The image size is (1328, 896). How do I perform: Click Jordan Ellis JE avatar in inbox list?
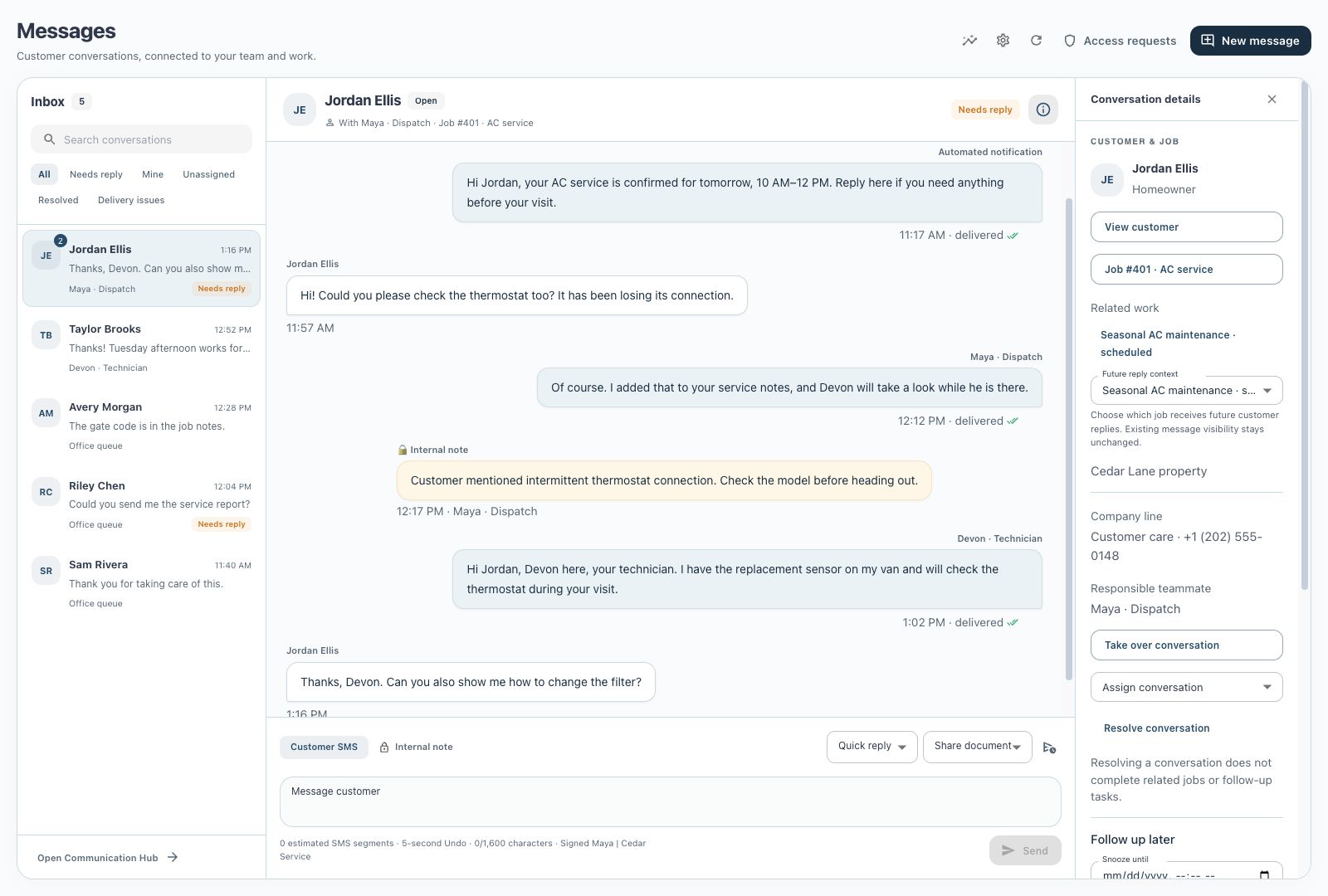coord(46,256)
